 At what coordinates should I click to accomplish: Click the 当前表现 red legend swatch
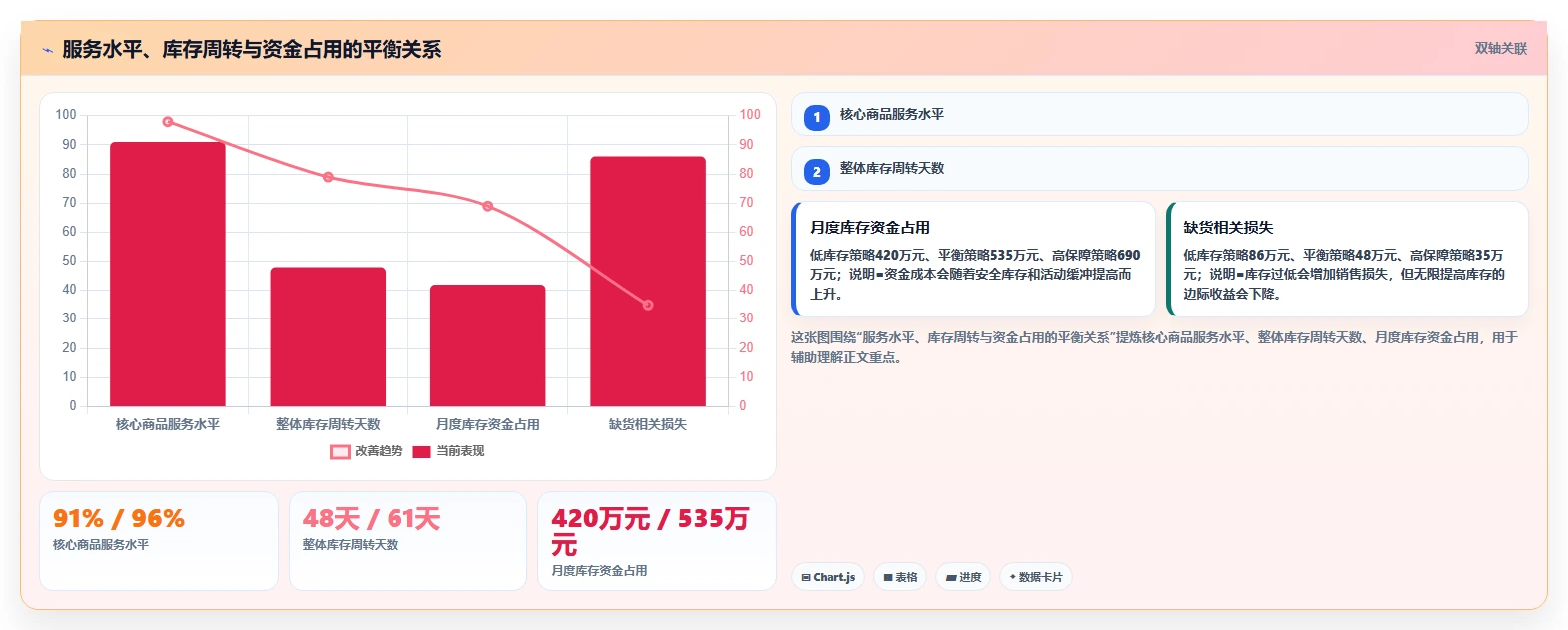[x=421, y=452]
